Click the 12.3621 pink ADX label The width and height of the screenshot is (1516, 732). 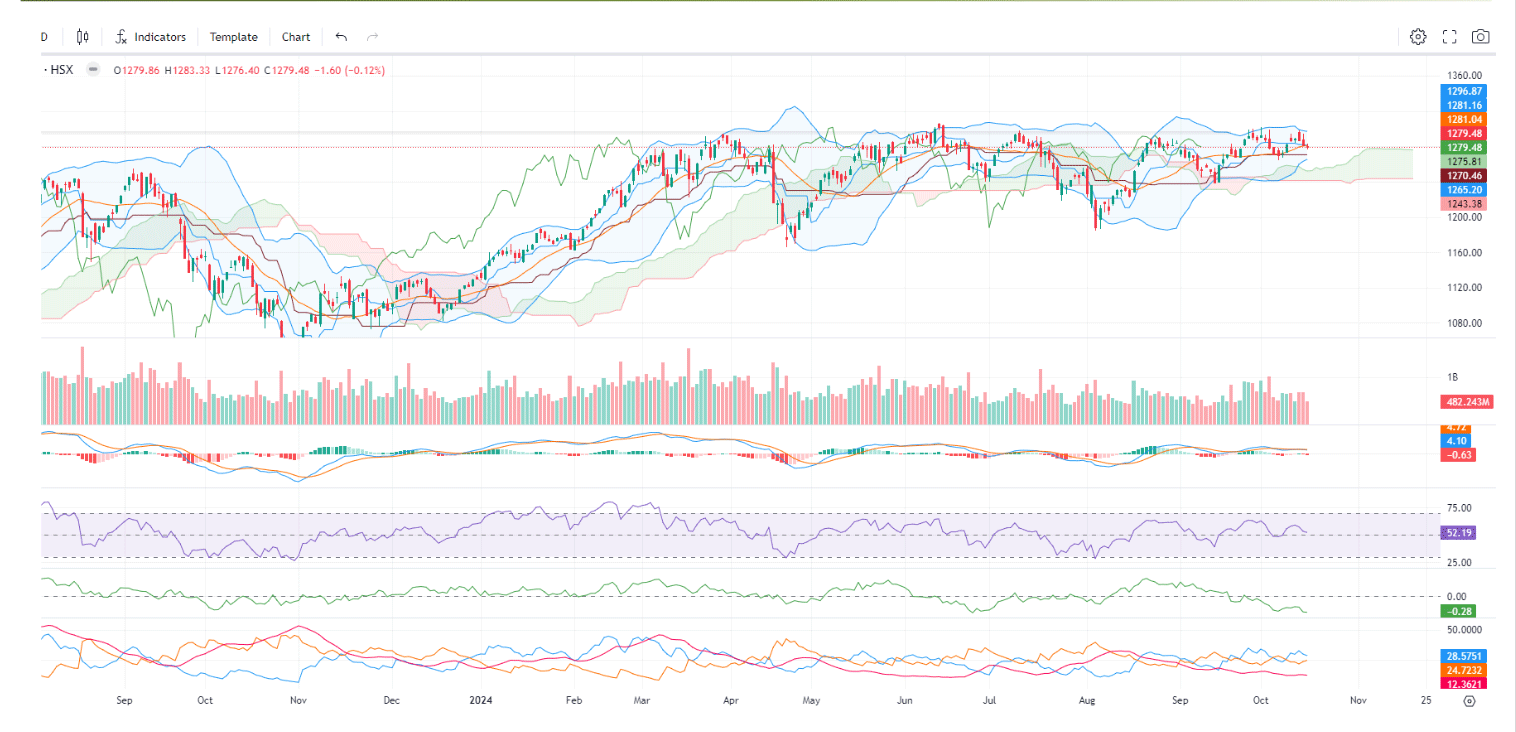click(x=1463, y=684)
